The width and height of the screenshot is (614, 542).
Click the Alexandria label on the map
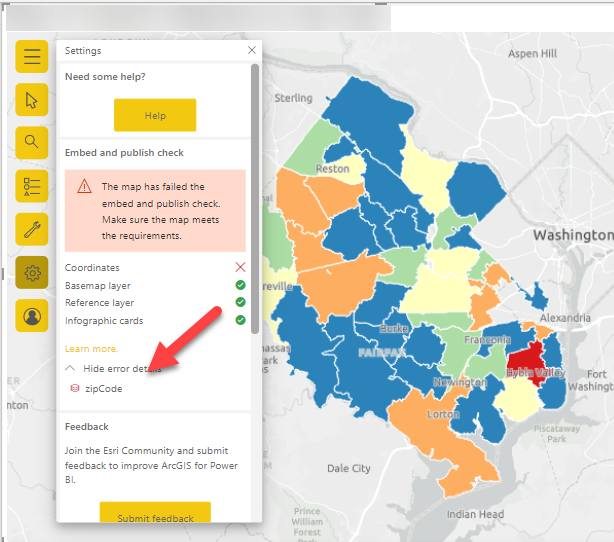(565, 318)
